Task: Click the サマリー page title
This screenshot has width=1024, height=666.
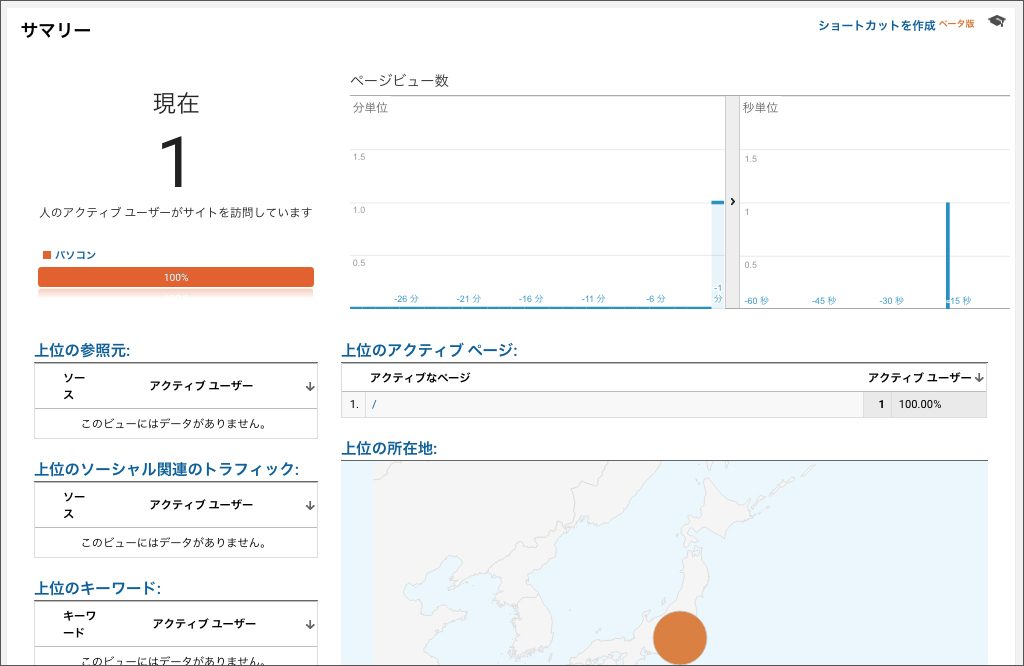Action: [x=56, y=30]
